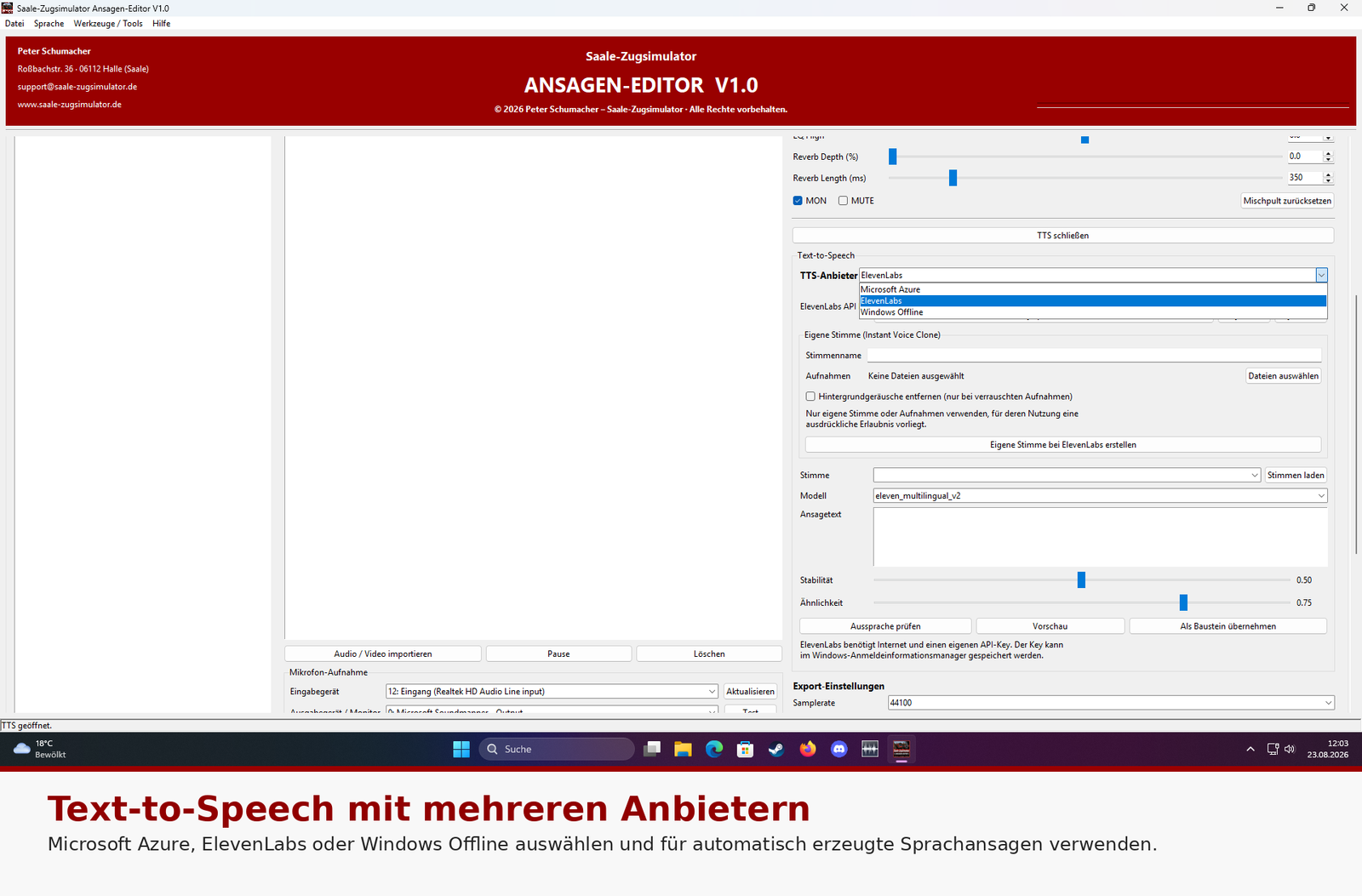
Task: Open Discord from the taskbar
Action: point(839,749)
